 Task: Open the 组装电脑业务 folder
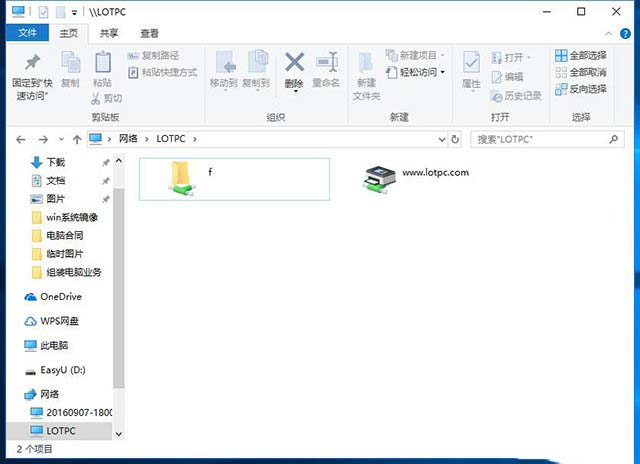[x=67, y=272]
